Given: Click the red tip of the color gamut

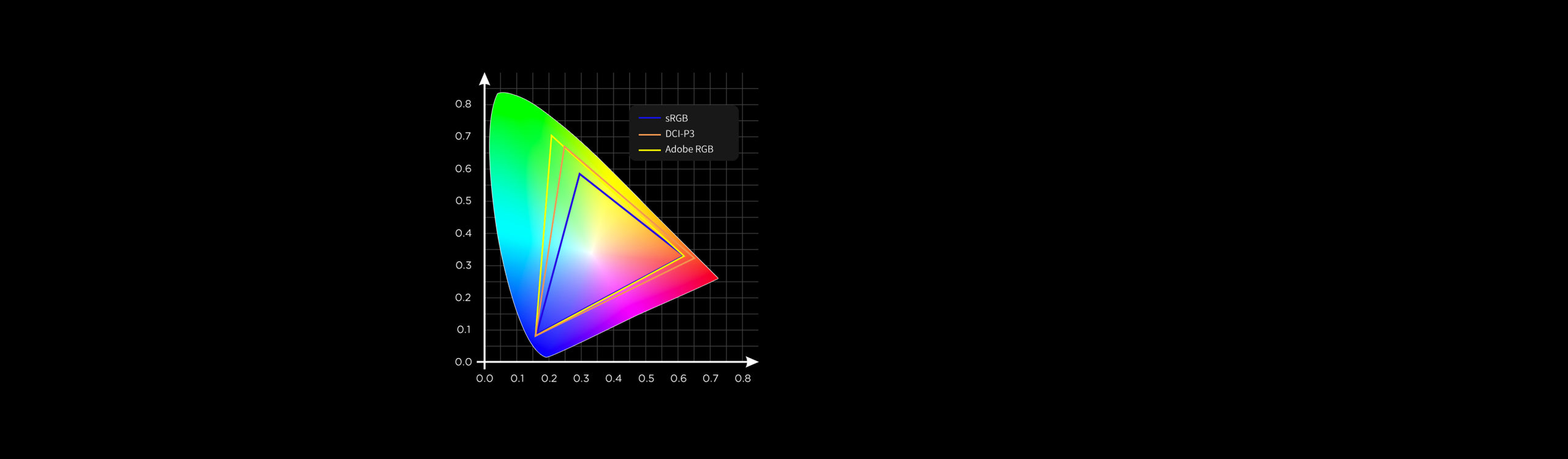Looking at the screenshot, I should point(716,278).
